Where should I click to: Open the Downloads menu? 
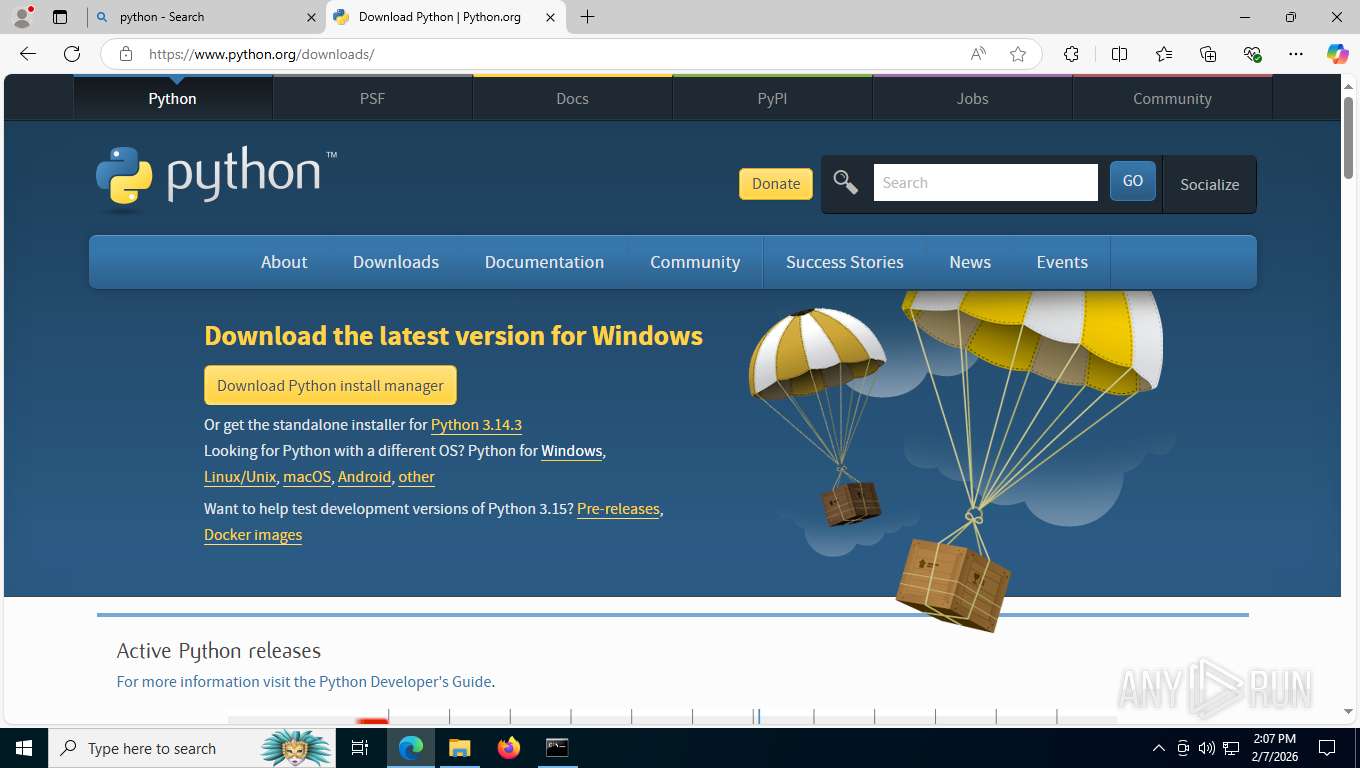point(396,262)
